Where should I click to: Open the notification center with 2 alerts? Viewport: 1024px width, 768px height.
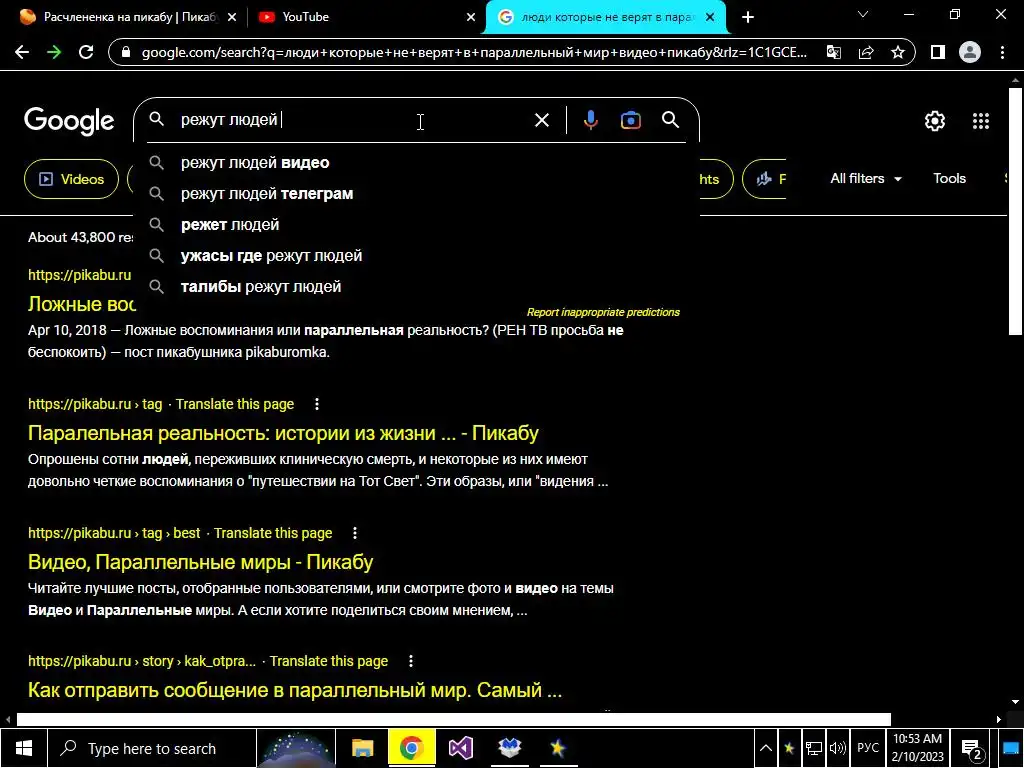coord(972,749)
